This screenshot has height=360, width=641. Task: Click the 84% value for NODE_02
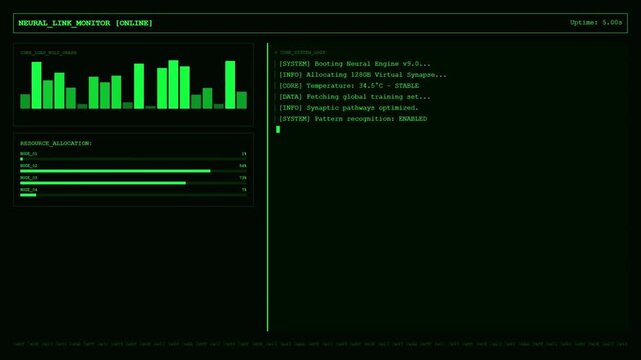pos(243,166)
